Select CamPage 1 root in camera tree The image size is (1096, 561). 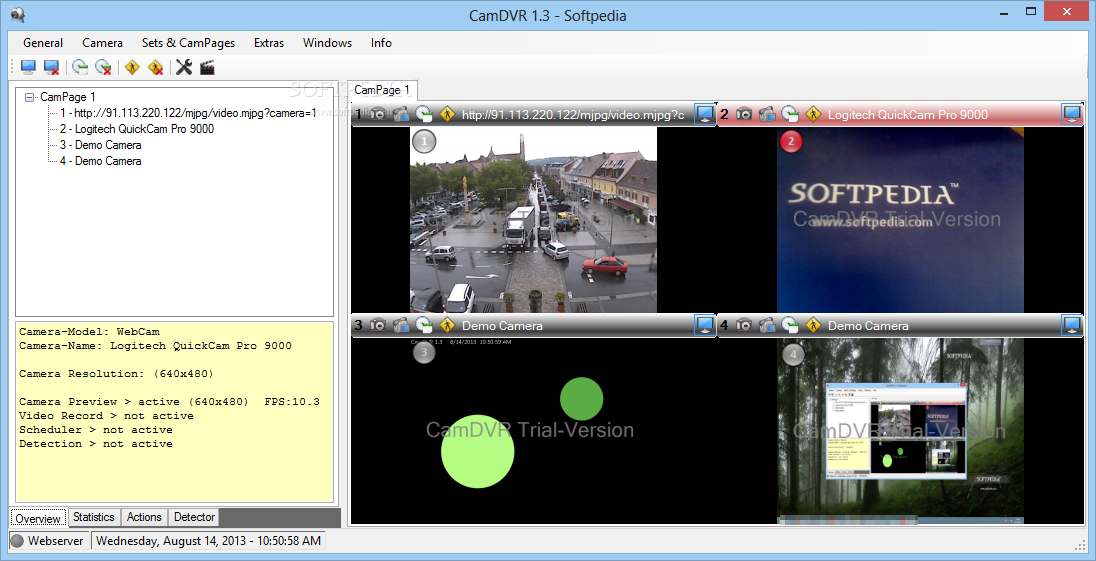pyautogui.click(x=68, y=97)
